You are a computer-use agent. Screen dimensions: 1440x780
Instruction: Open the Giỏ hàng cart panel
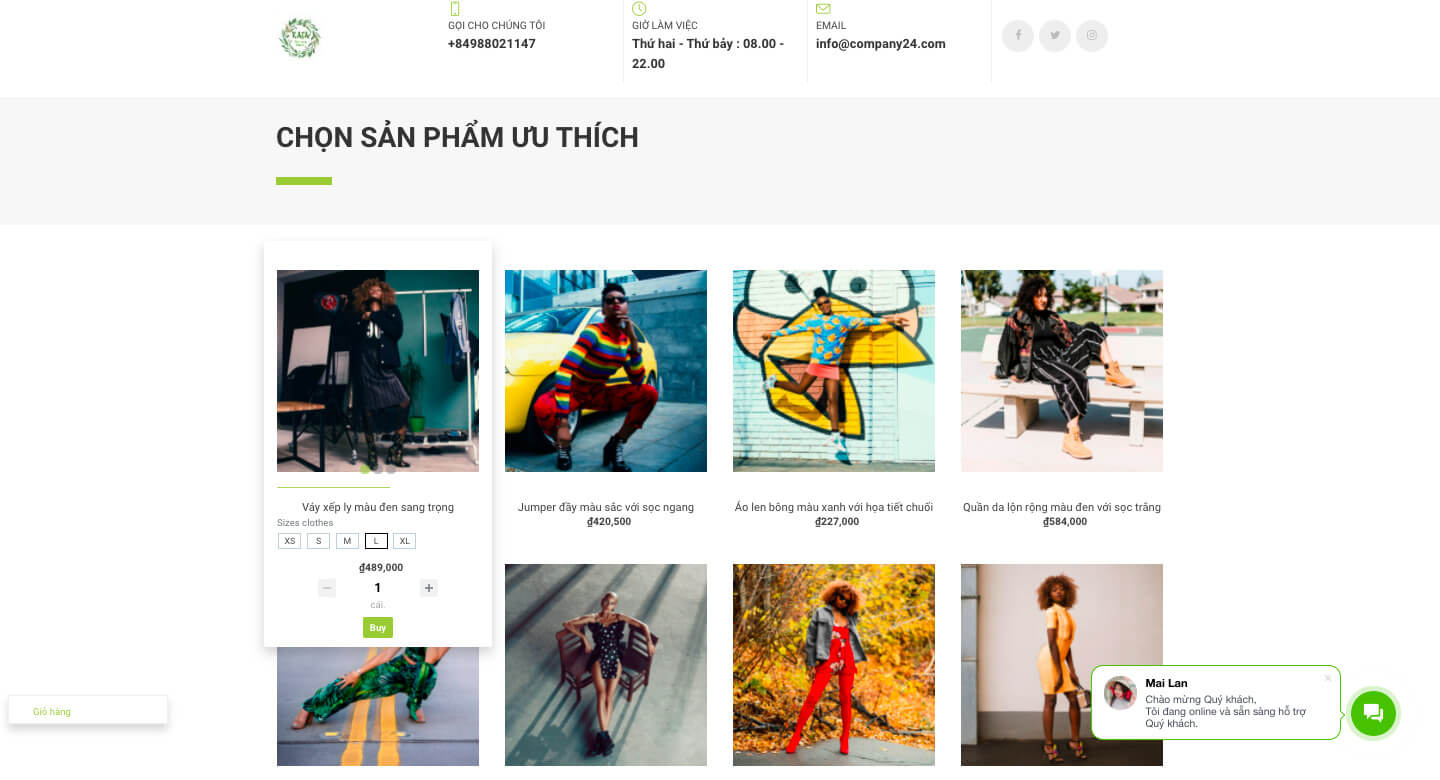[88, 710]
